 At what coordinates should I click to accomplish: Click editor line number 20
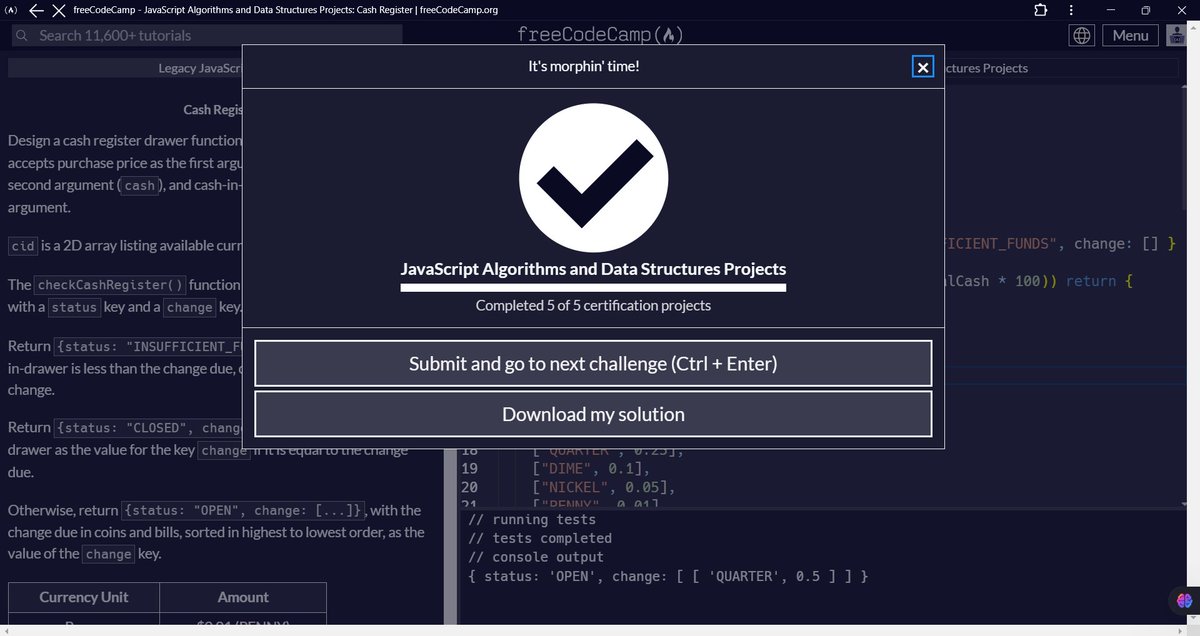pos(469,488)
